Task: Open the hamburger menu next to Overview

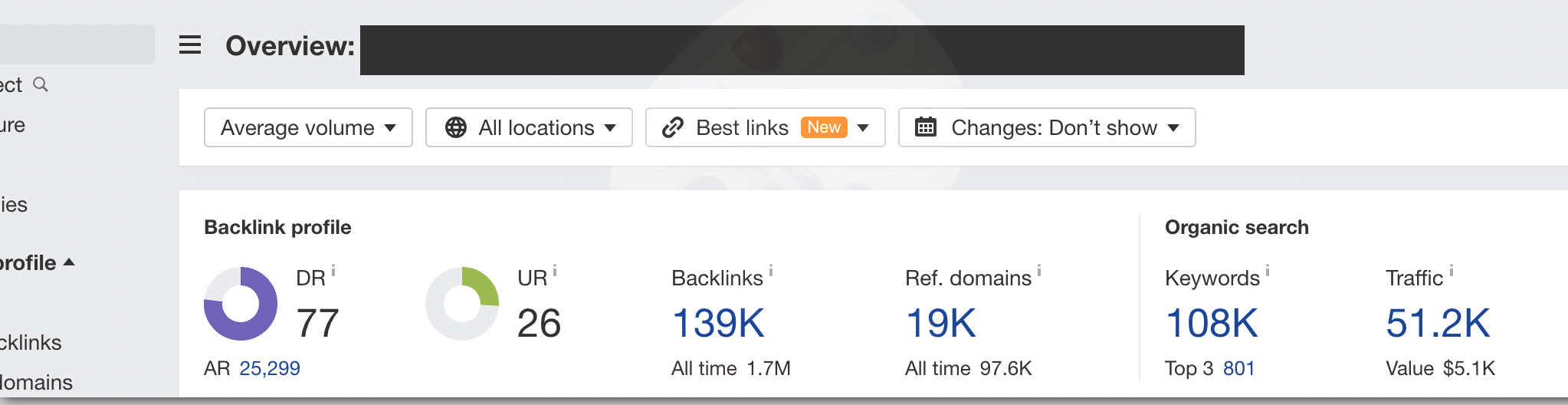Action: [190, 45]
